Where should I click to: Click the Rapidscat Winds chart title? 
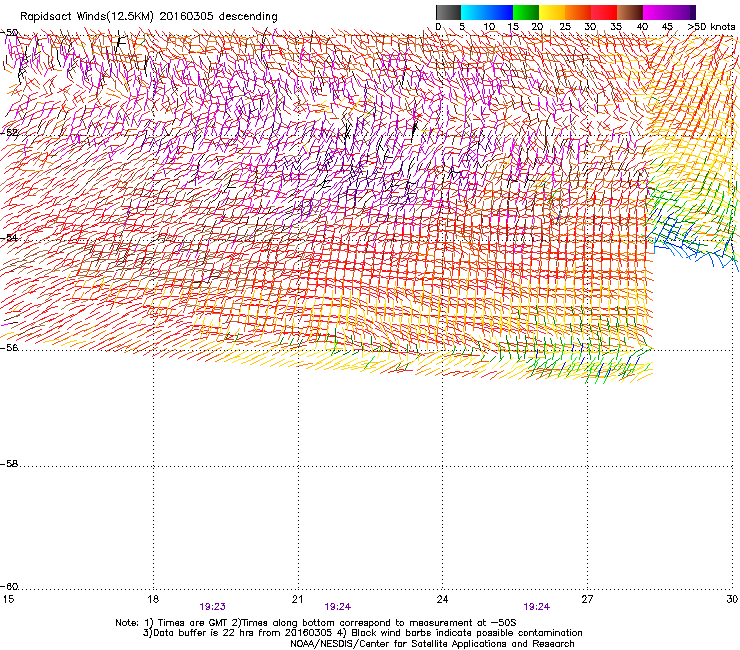click(x=149, y=16)
